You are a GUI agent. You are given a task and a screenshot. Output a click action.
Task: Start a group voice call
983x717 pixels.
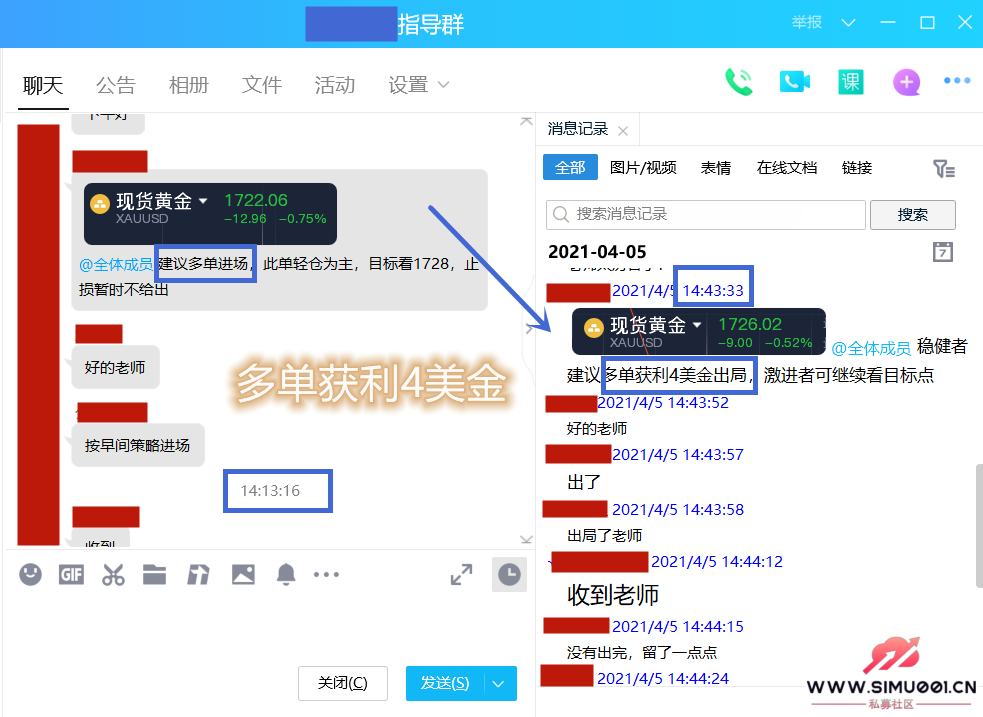coord(739,82)
